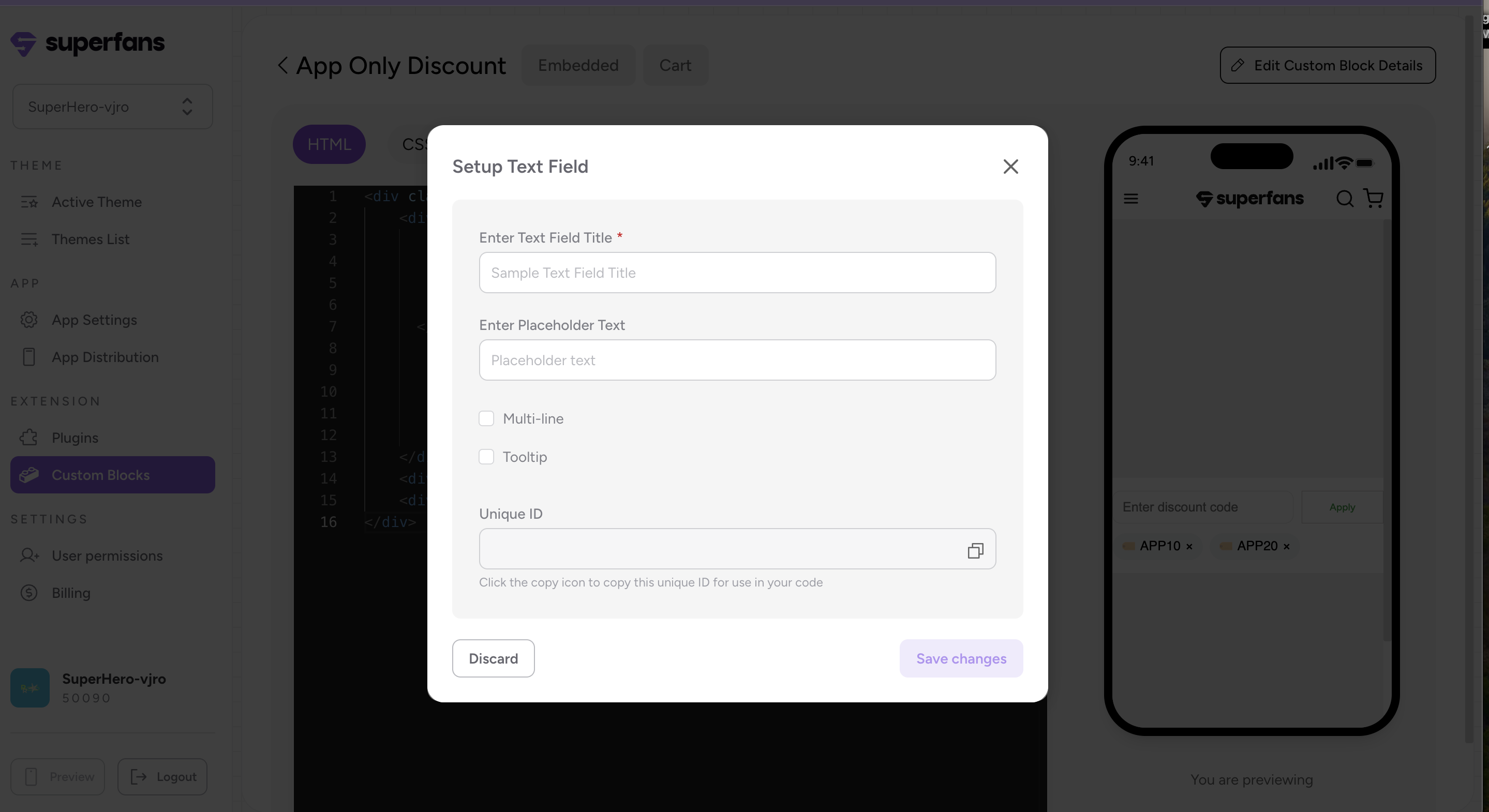Open App Settings gear in sidebar

coord(29,320)
